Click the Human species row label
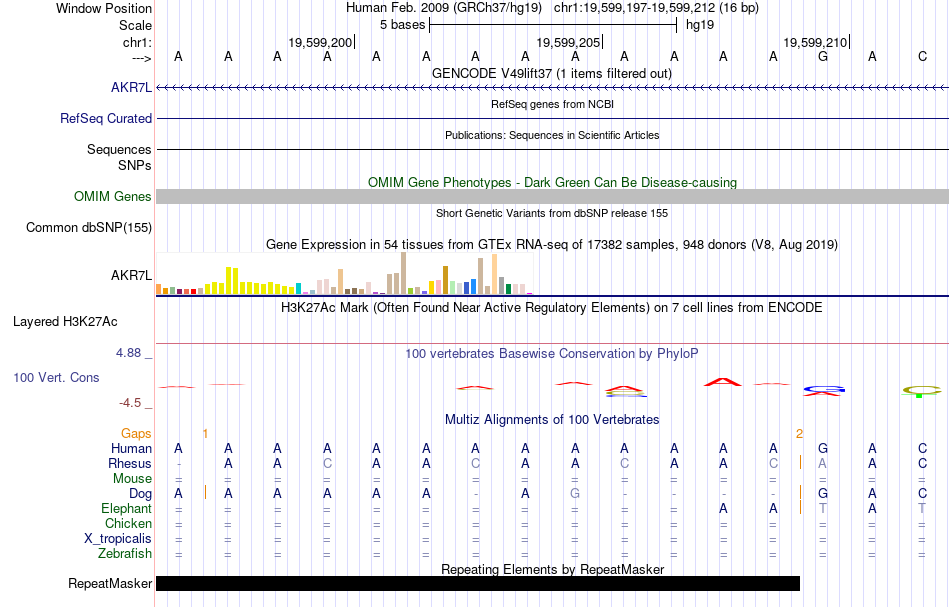The width and height of the screenshot is (950, 607). [131, 448]
